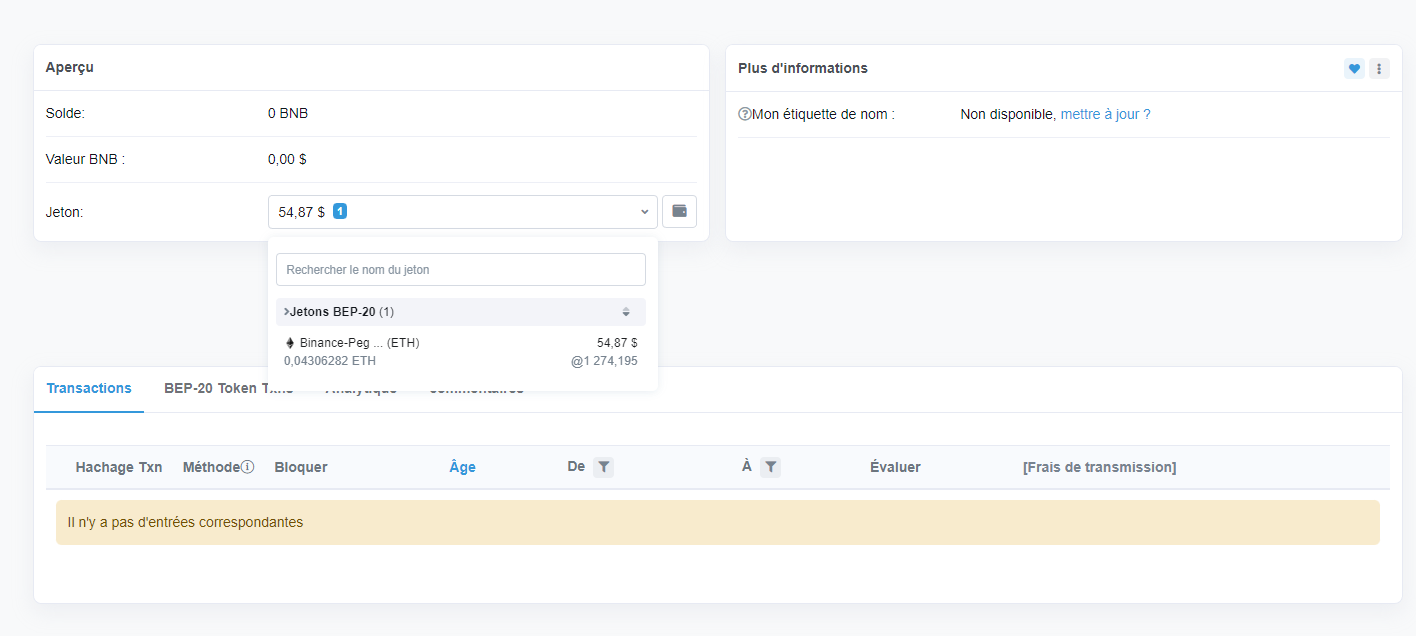This screenshot has height=636, width=1416.
Task: Open the filter icon for À column
Action: [x=770, y=467]
